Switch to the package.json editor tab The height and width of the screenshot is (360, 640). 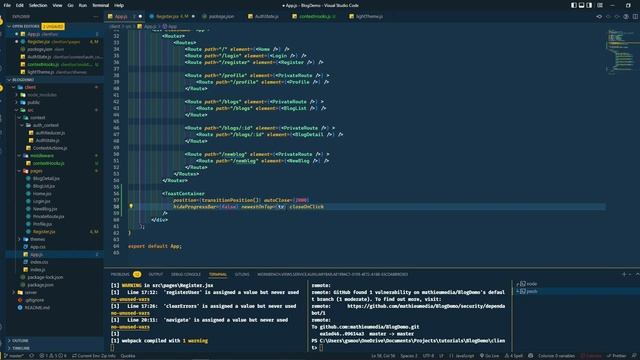[221, 16]
